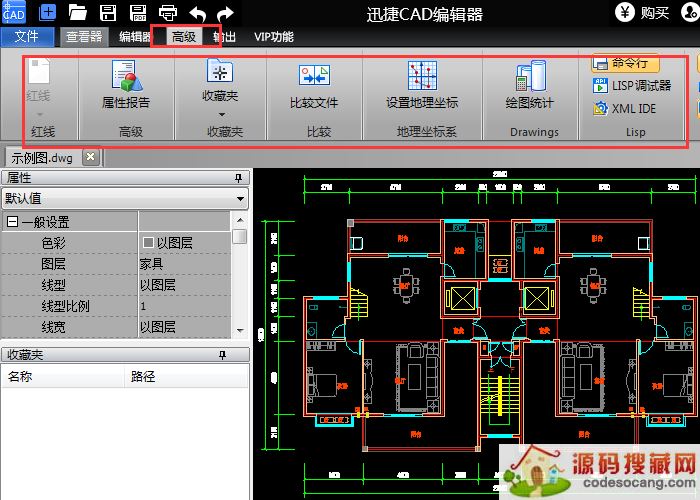Screen dimensions: 700x500
Task: Click the print icon in title bar
Action: click(x=168, y=13)
